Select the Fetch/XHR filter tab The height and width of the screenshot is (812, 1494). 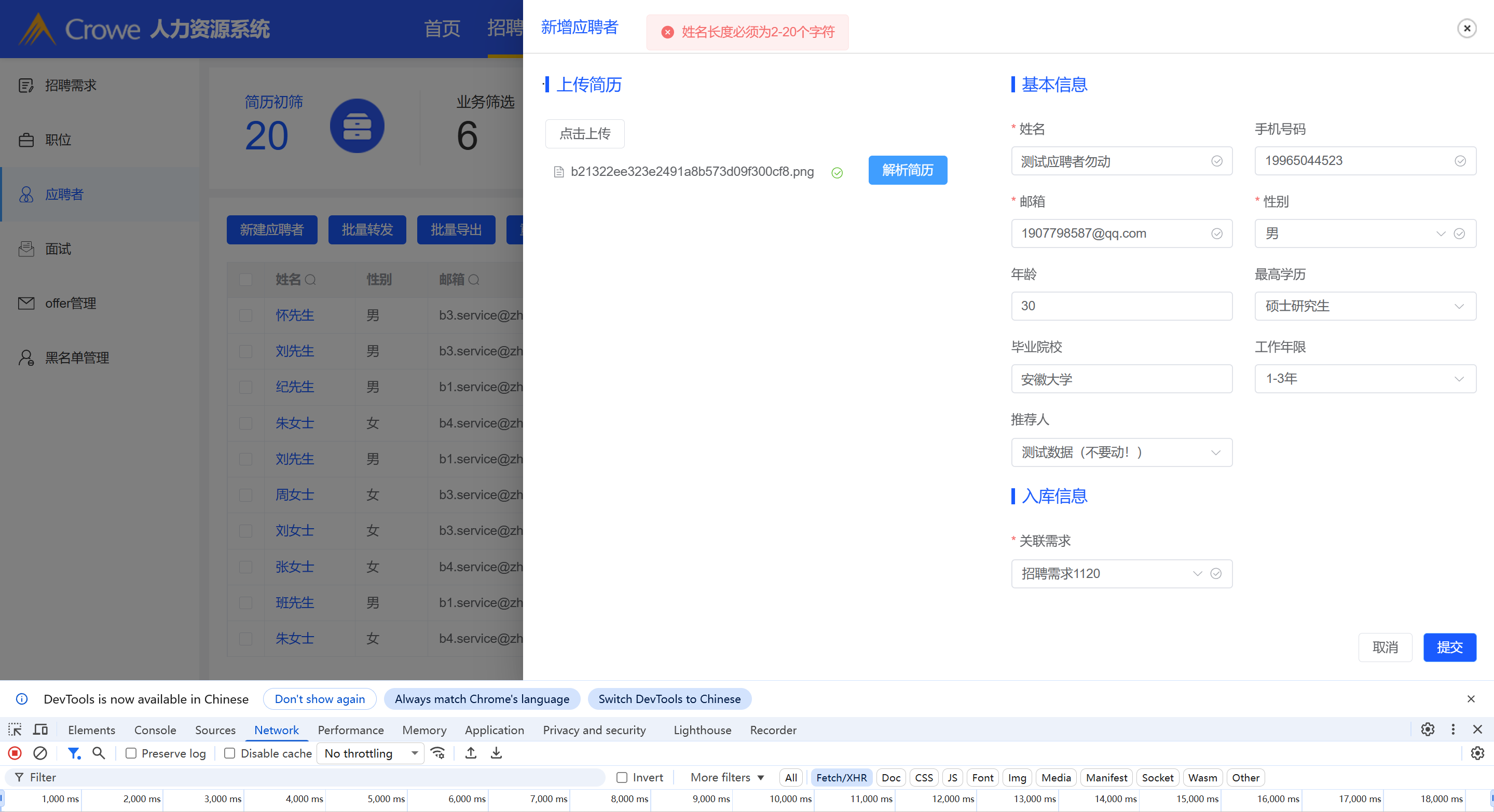[841, 777]
